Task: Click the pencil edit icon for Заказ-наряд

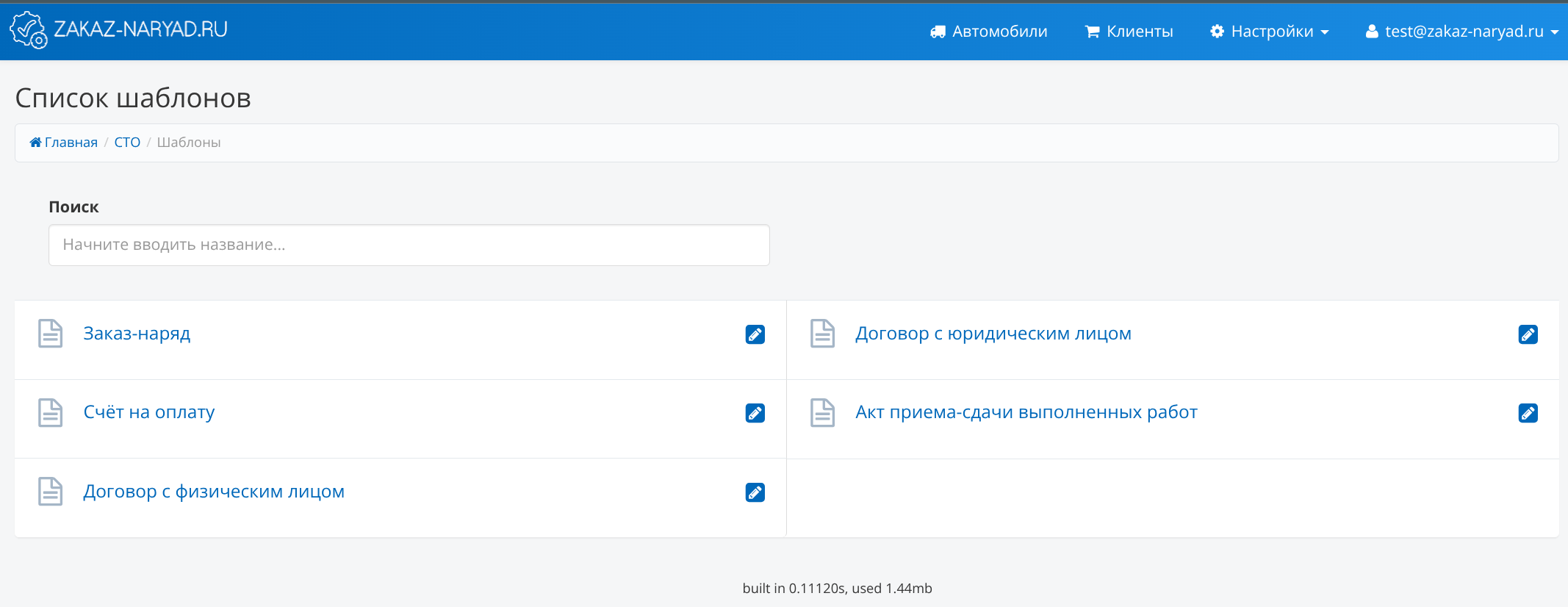Action: click(x=755, y=334)
